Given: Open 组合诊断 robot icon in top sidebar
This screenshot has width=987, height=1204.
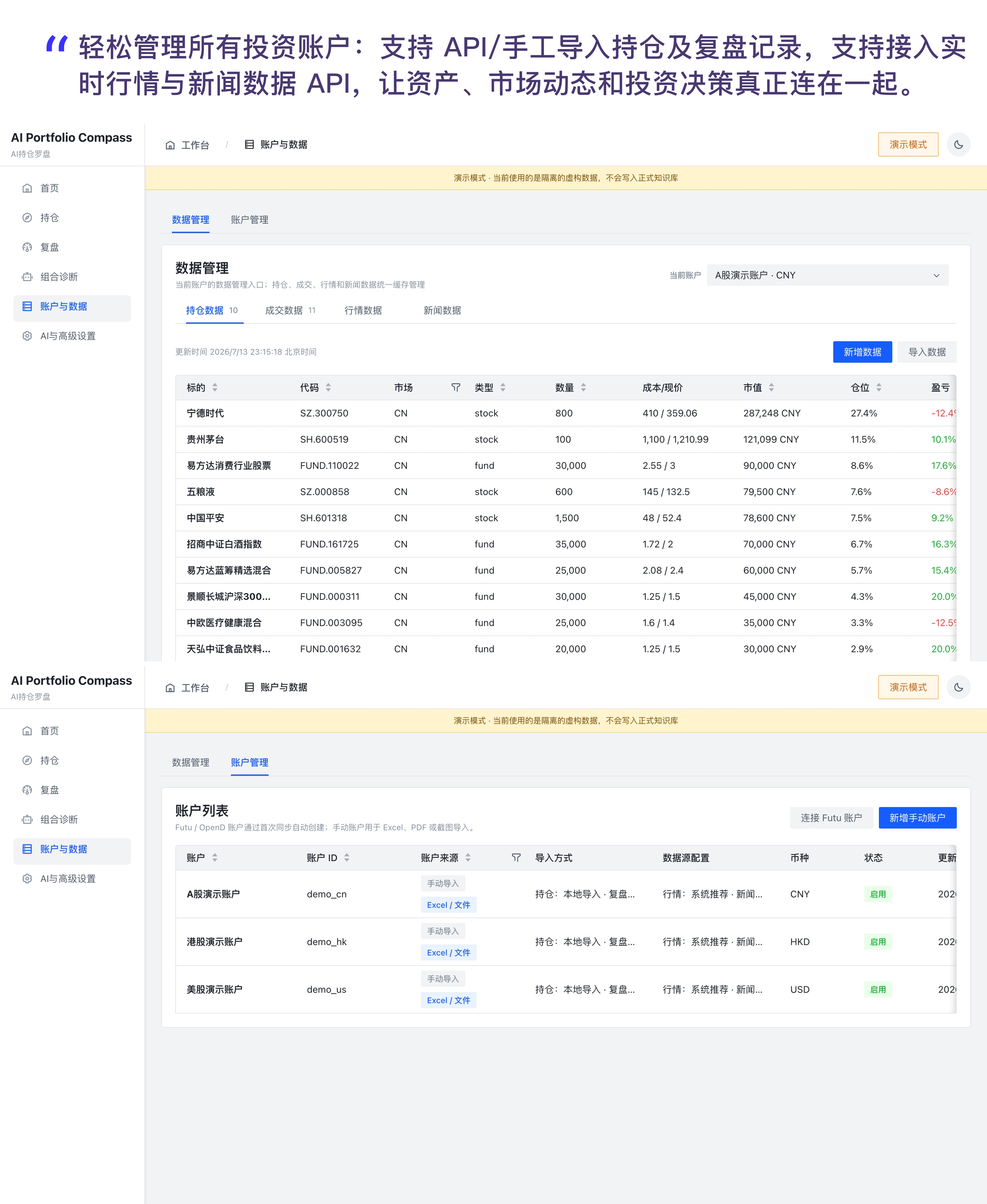Looking at the screenshot, I should point(27,277).
